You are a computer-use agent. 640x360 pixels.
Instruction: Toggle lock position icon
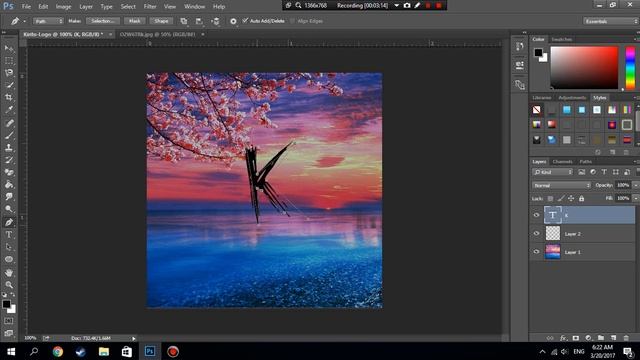click(571, 199)
